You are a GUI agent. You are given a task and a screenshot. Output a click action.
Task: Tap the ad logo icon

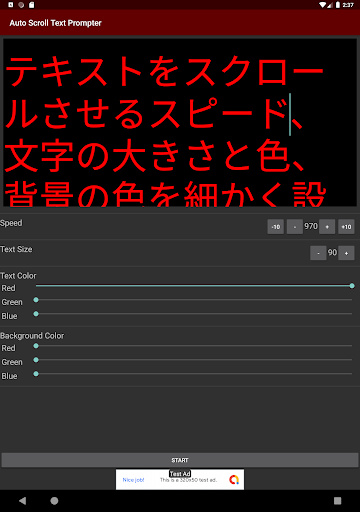234,480
